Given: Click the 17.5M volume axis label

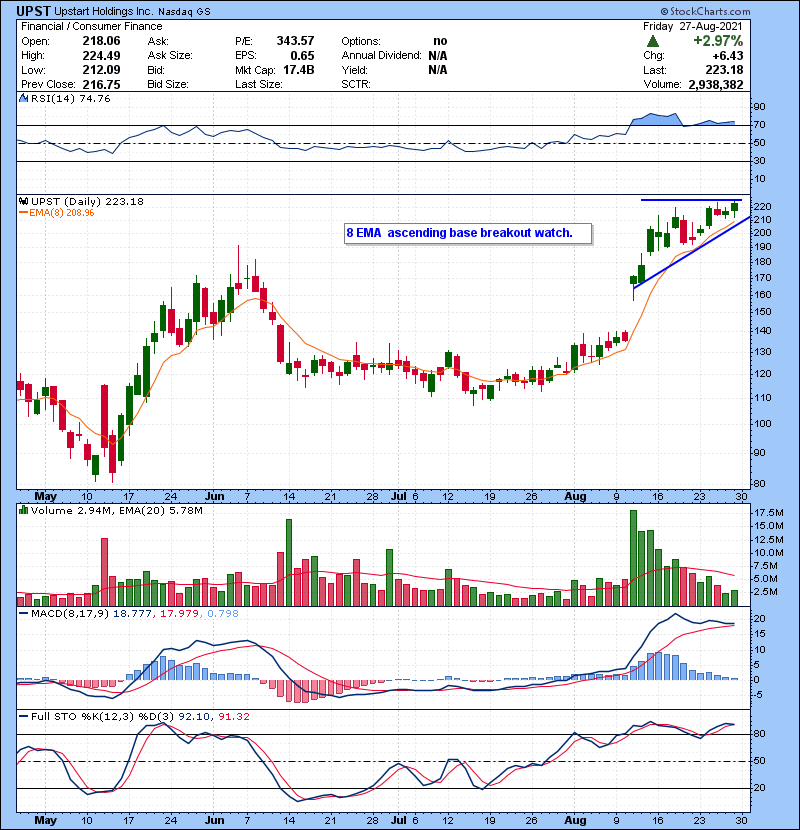Looking at the screenshot, I should [x=769, y=513].
